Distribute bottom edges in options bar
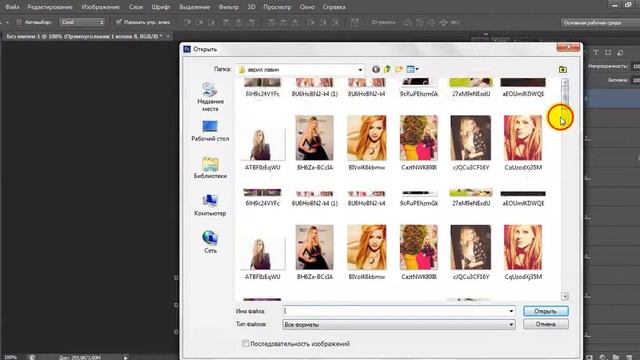The height and width of the screenshot is (360, 640). (x=295, y=22)
